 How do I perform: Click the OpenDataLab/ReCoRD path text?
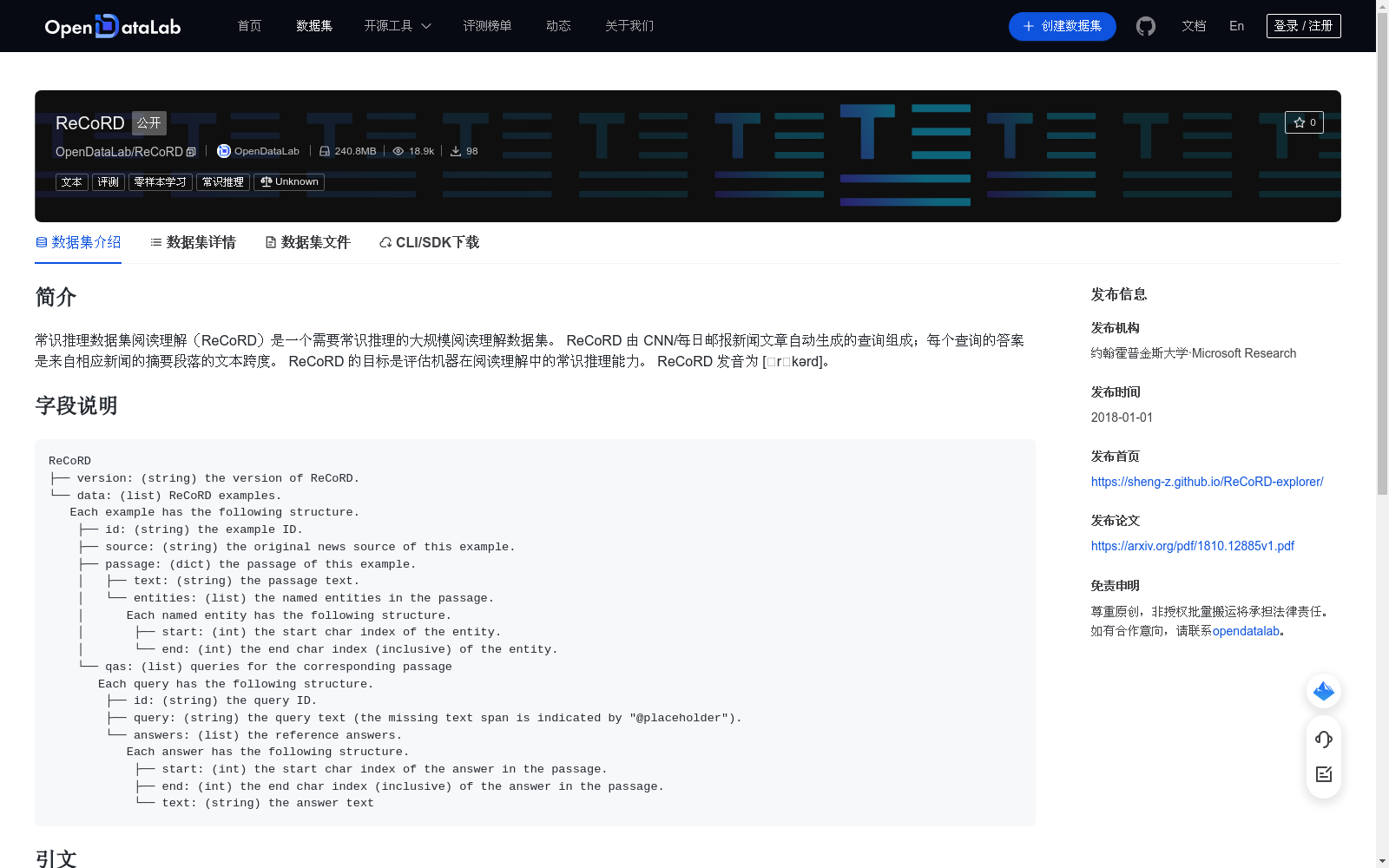coord(119,152)
